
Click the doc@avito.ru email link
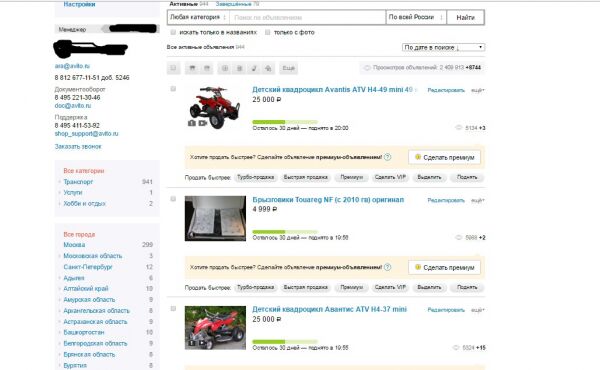(73, 106)
